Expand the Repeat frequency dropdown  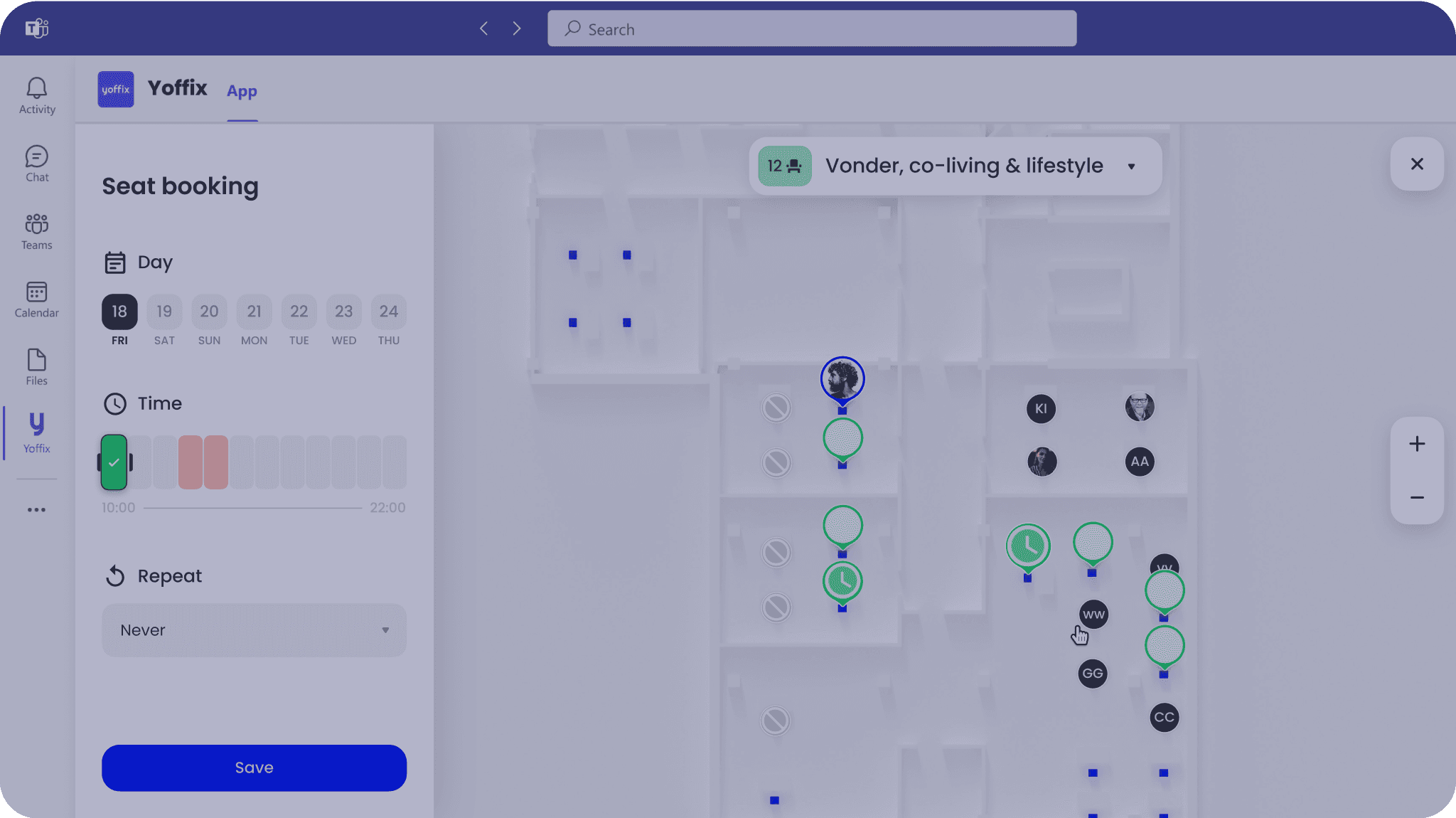(384, 630)
